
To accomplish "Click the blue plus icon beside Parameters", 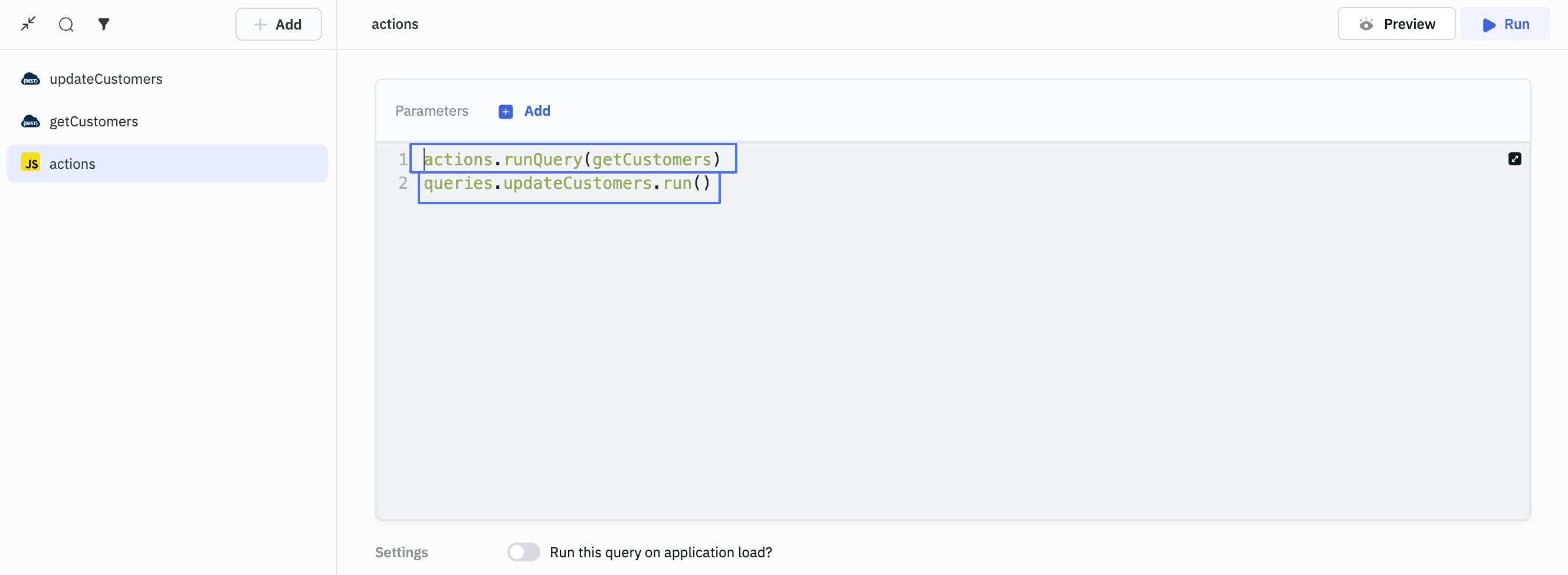I will click(x=505, y=112).
